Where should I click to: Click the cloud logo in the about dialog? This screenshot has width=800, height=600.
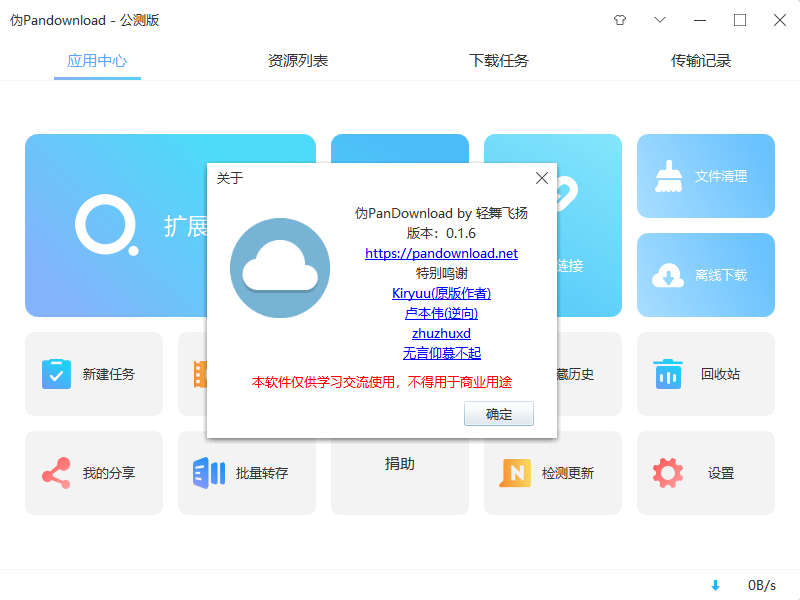tap(280, 268)
